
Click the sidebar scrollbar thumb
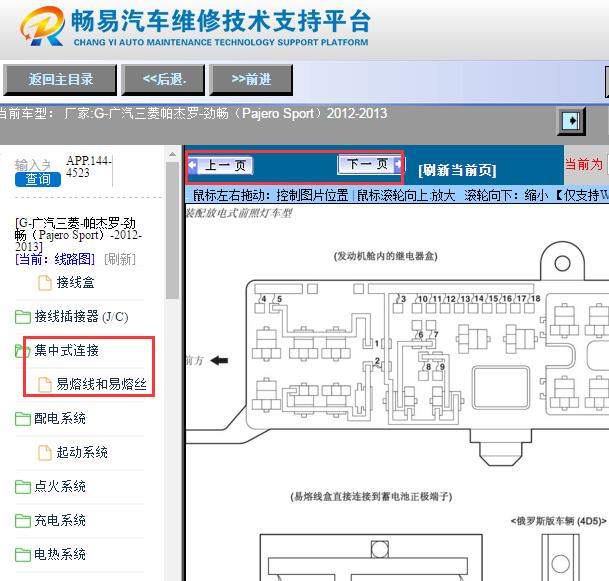pyautogui.click(x=172, y=231)
